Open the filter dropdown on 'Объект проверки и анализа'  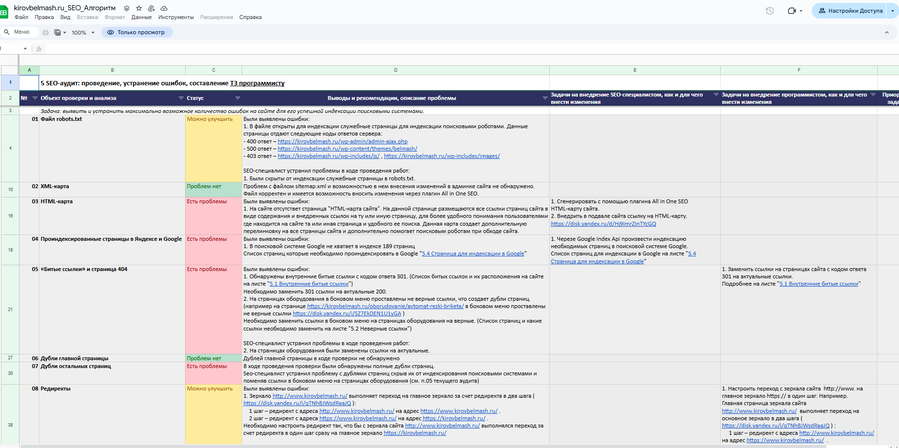[180, 98]
